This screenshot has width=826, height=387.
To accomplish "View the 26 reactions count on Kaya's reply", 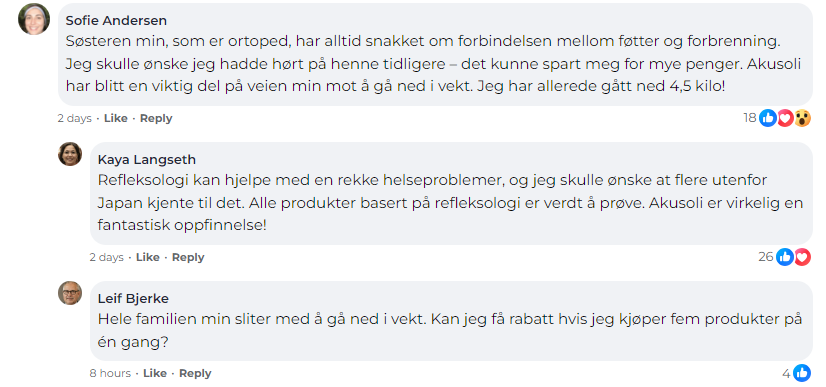I will click(766, 257).
